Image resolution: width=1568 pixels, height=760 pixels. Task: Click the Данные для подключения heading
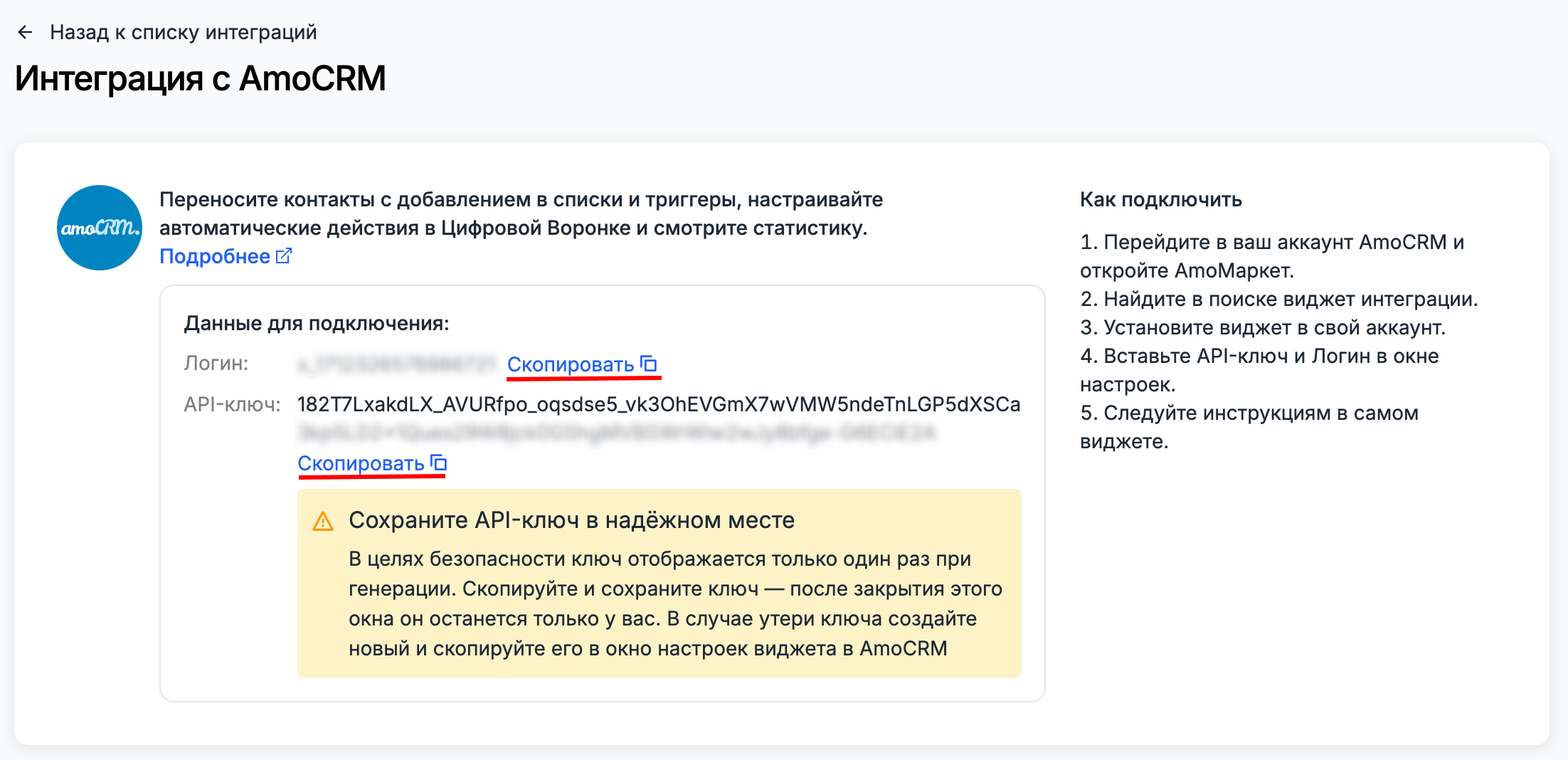tap(317, 323)
